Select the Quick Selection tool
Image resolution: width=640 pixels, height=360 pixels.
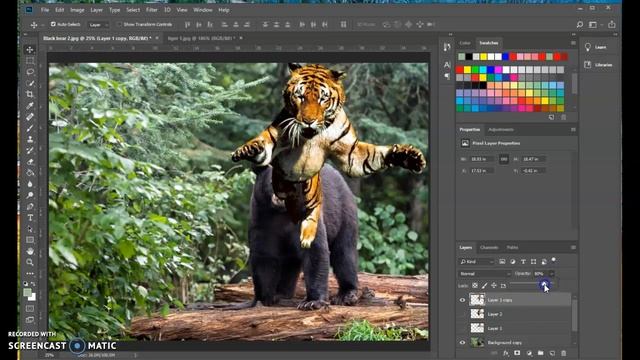[x=30, y=83]
